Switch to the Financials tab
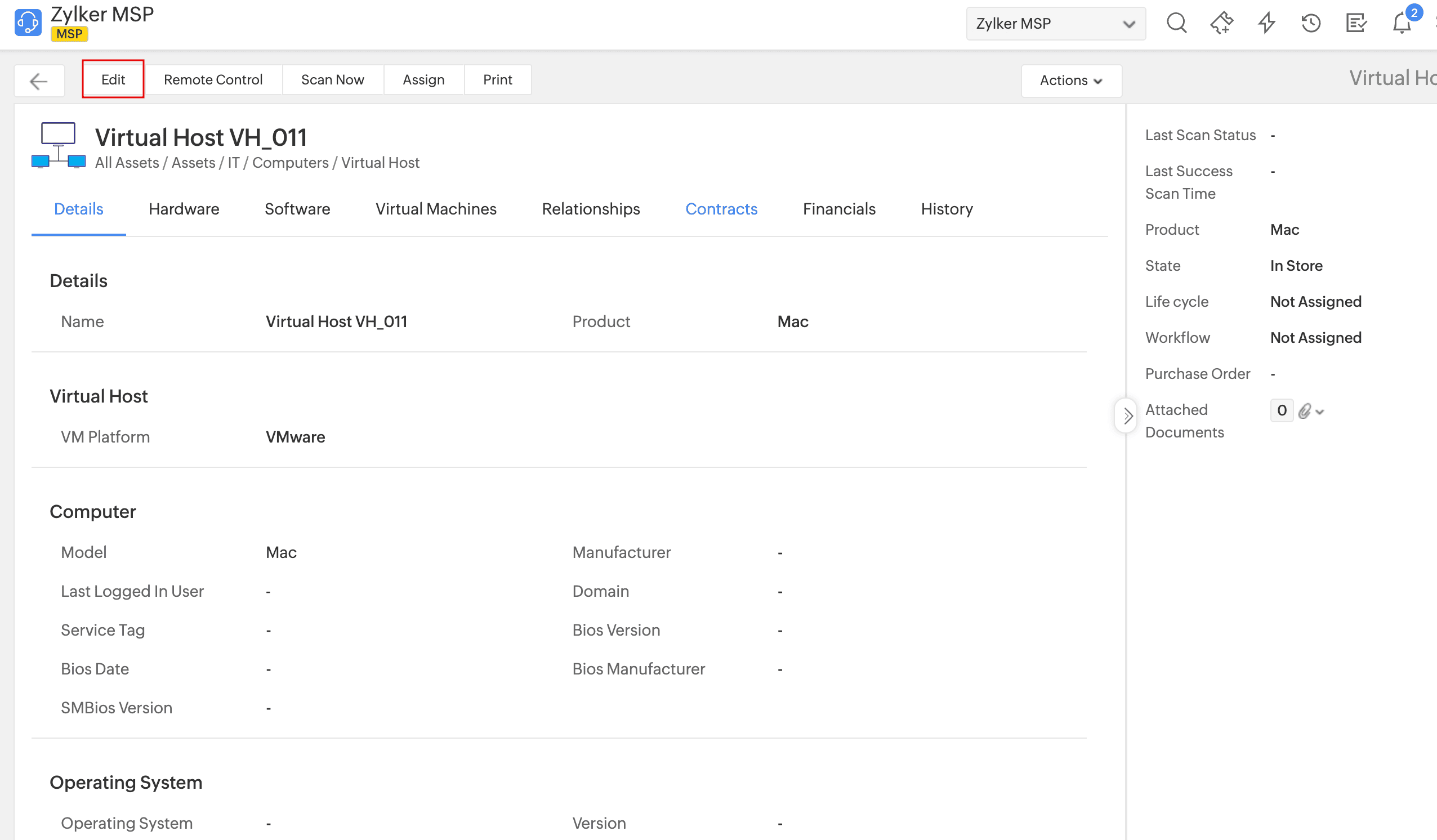The image size is (1437, 840). 838,209
